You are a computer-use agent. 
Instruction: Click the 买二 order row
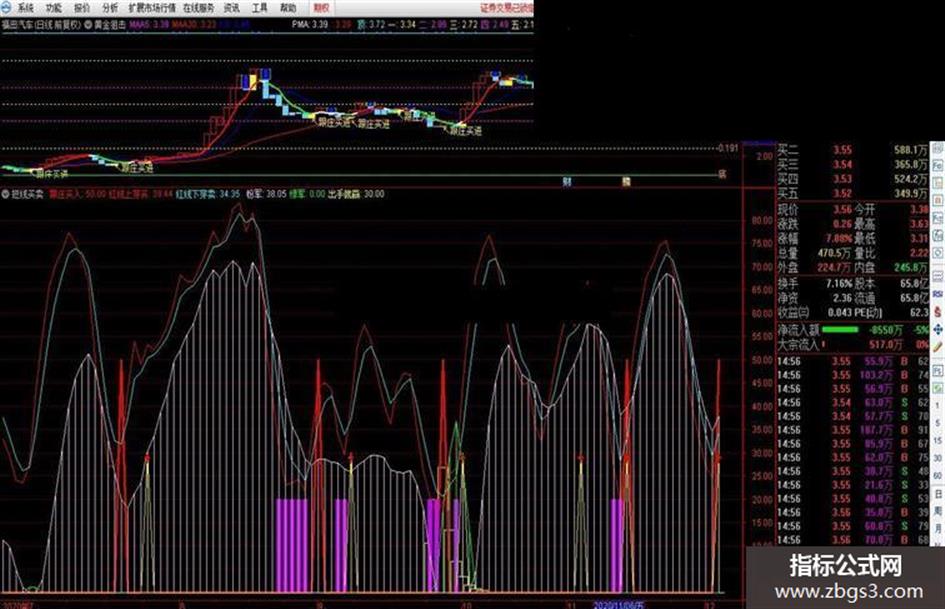click(852, 150)
